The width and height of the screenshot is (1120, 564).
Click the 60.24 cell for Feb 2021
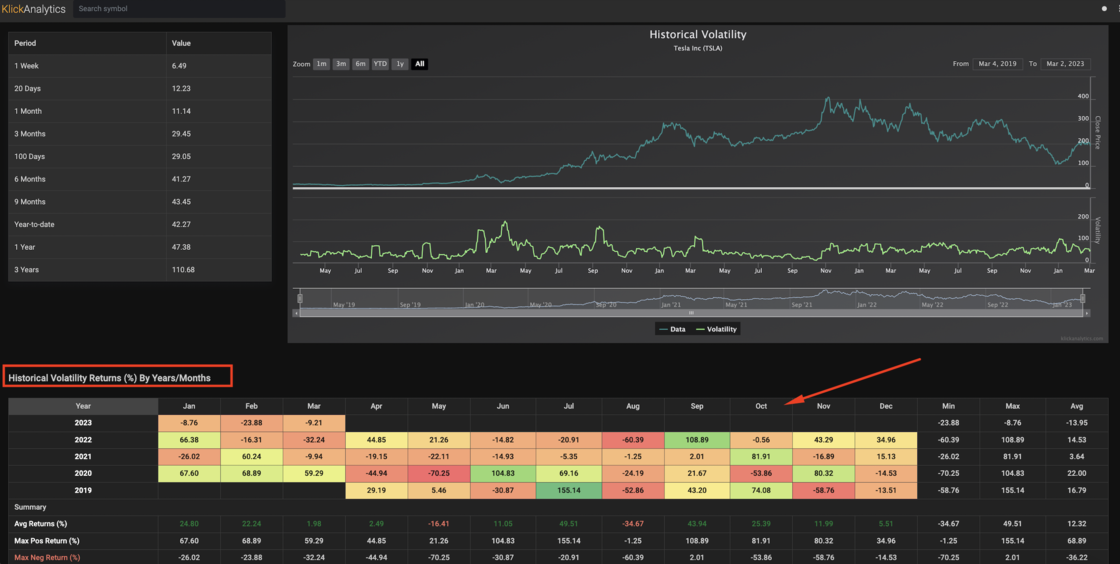tap(251, 456)
